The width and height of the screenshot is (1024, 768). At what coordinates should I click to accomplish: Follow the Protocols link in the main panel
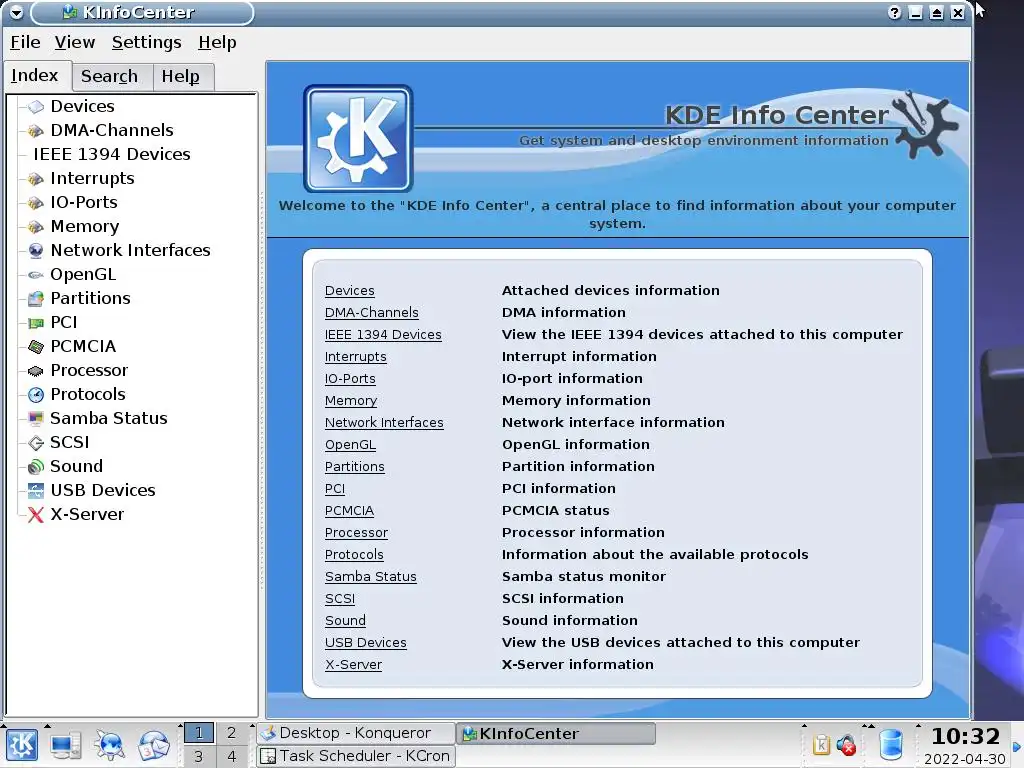(x=354, y=555)
